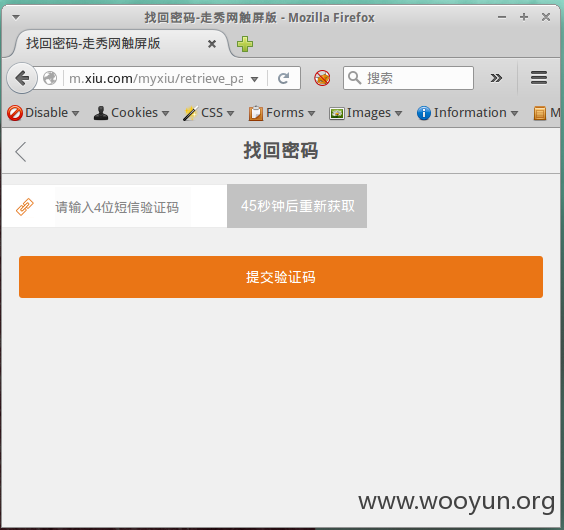Go back with the browser back arrow

(x=22, y=78)
